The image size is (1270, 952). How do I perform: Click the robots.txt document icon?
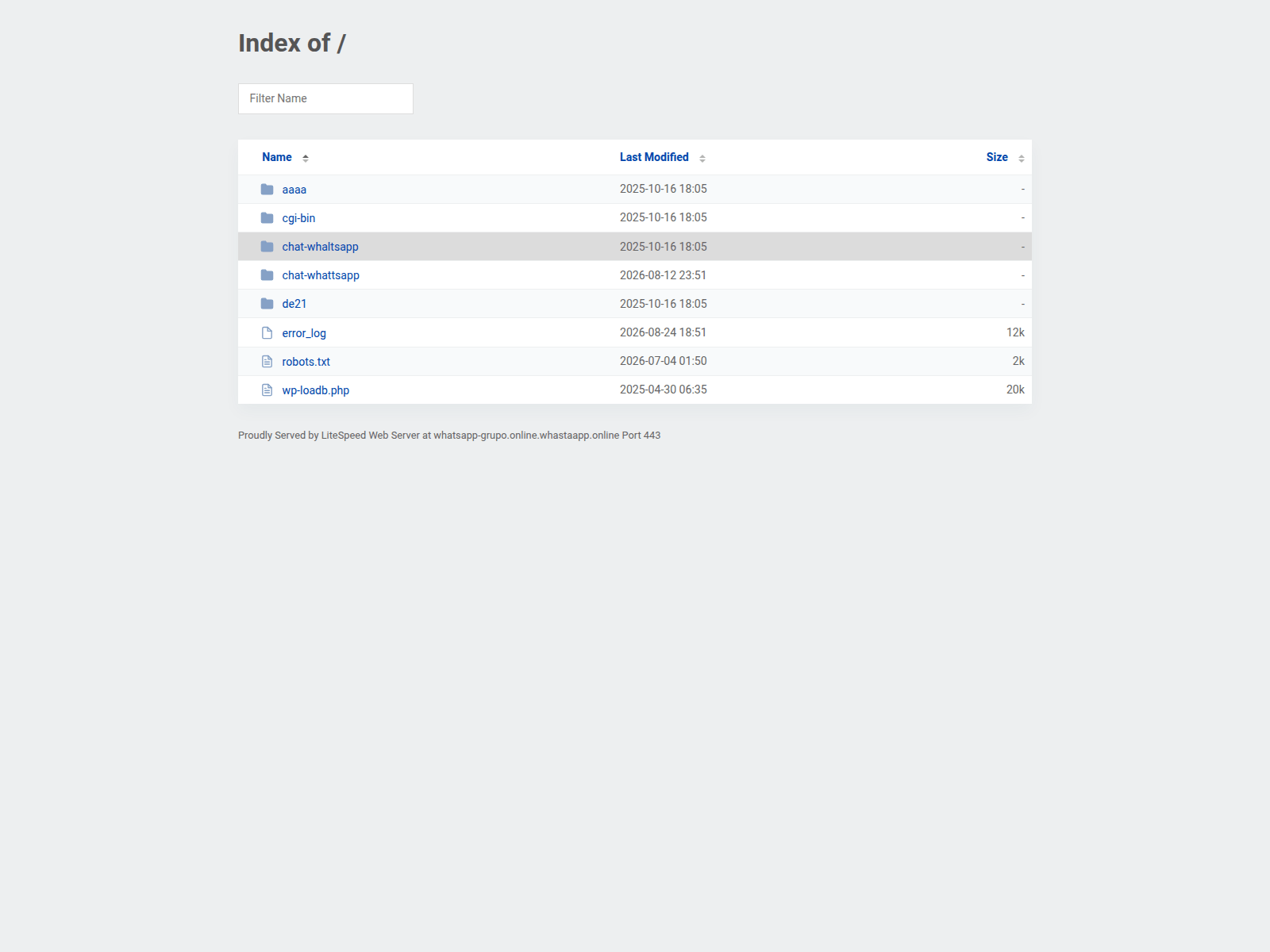[267, 362]
